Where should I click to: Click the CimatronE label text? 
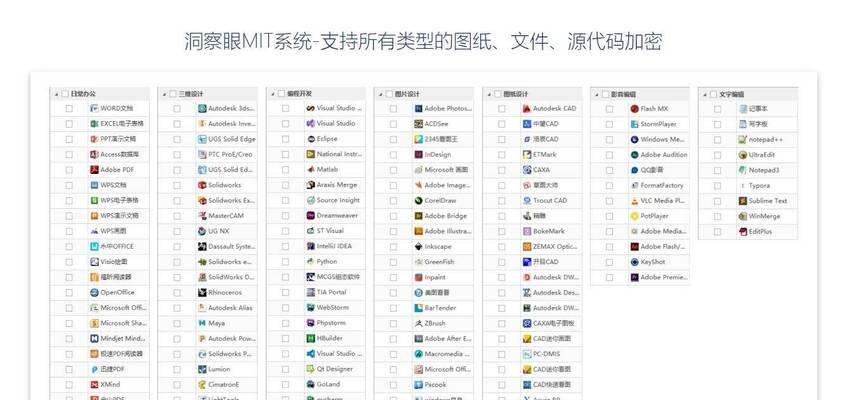point(224,385)
